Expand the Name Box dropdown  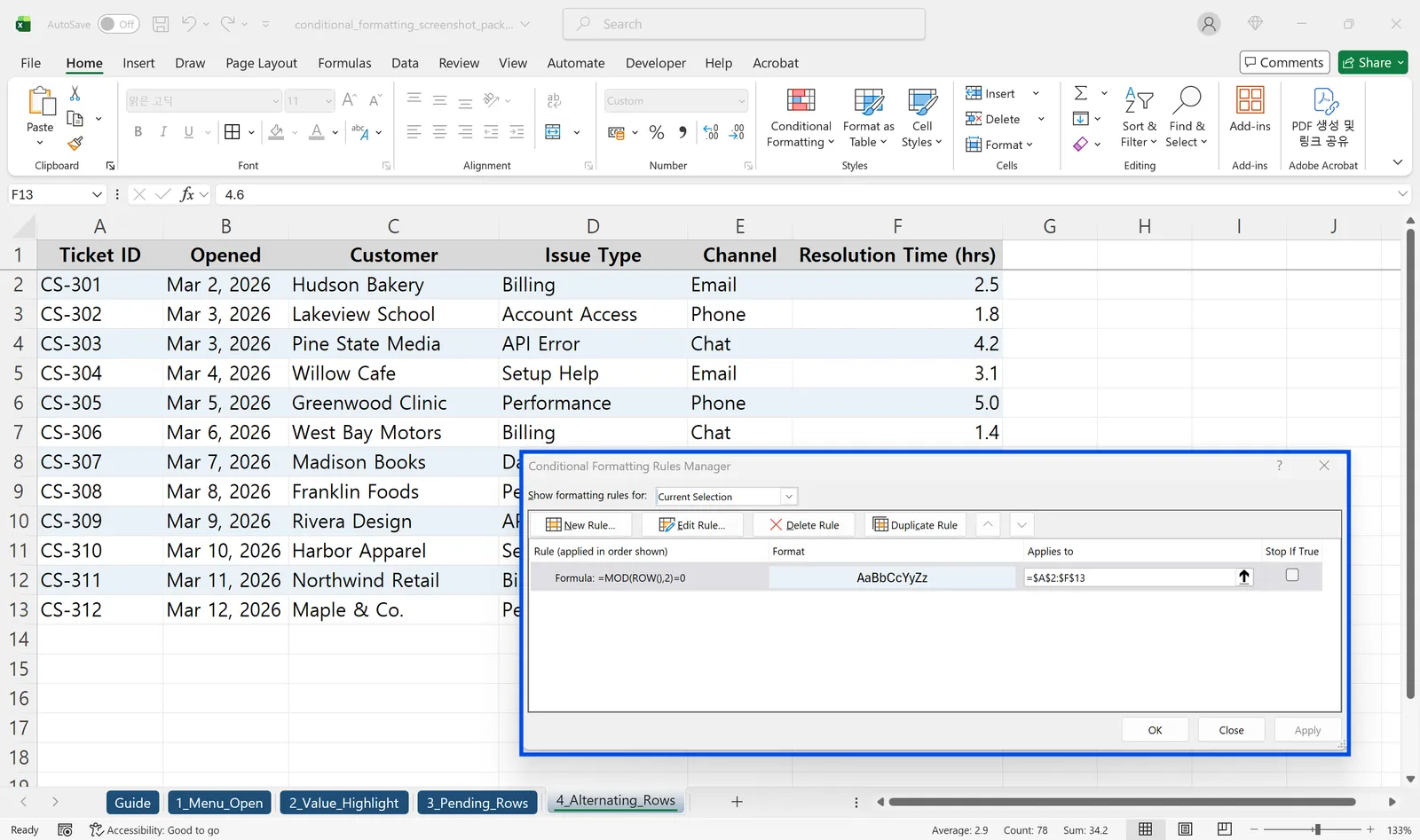point(97,194)
